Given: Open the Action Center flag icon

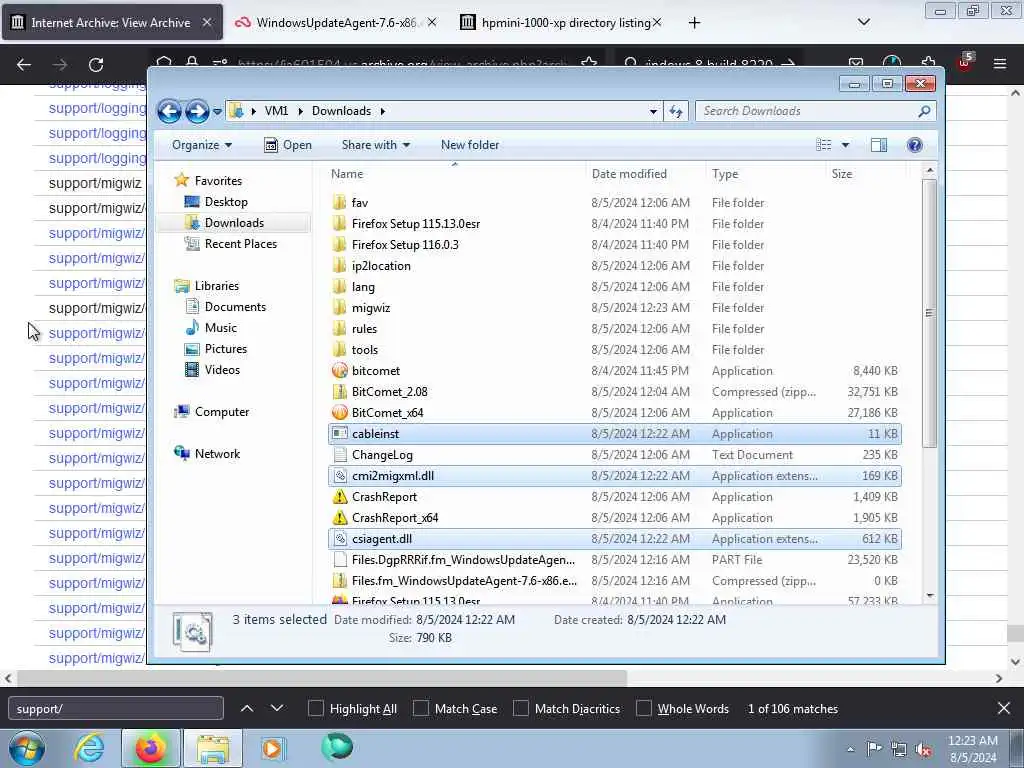Looking at the screenshot, I should [x=874, y=748].
